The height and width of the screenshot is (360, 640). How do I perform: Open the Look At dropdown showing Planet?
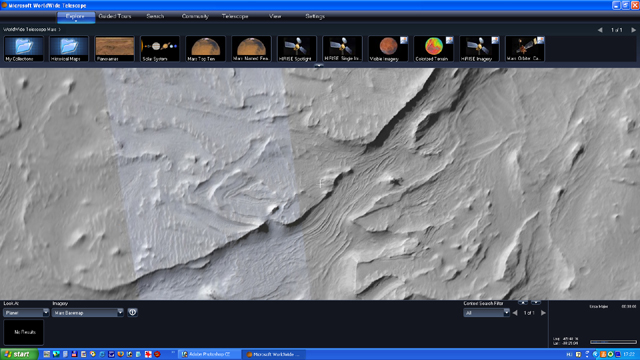[x=26, y=313]
